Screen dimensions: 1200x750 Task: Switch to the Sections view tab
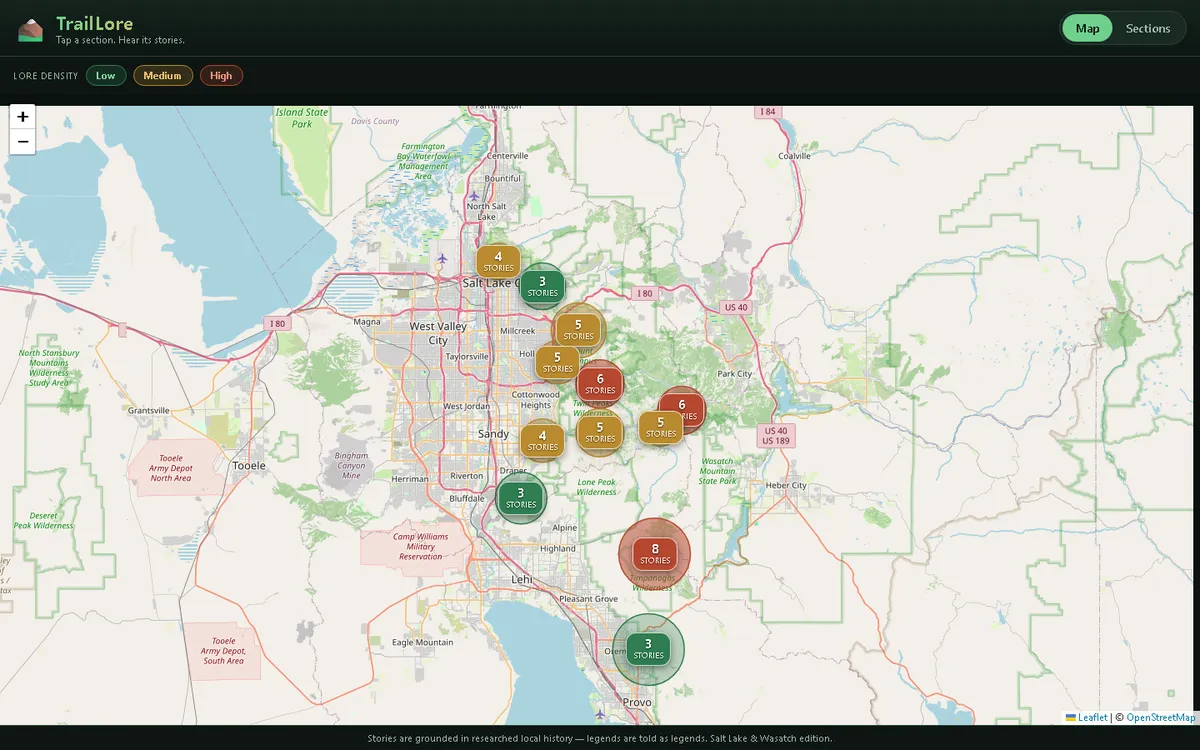1148,28
